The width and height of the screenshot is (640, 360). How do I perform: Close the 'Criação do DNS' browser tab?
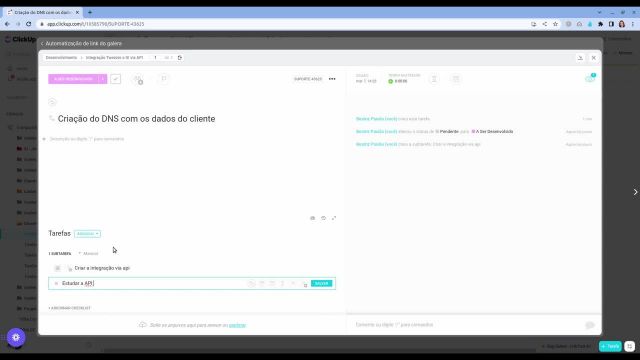tap(77, 12)
